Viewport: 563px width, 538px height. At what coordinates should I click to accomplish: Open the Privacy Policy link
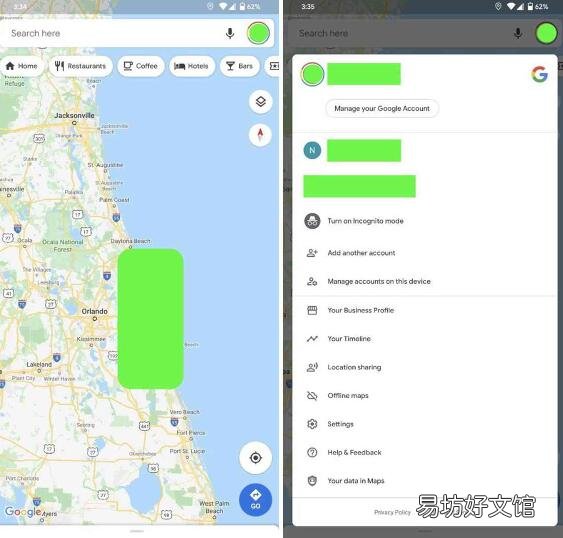392,512
